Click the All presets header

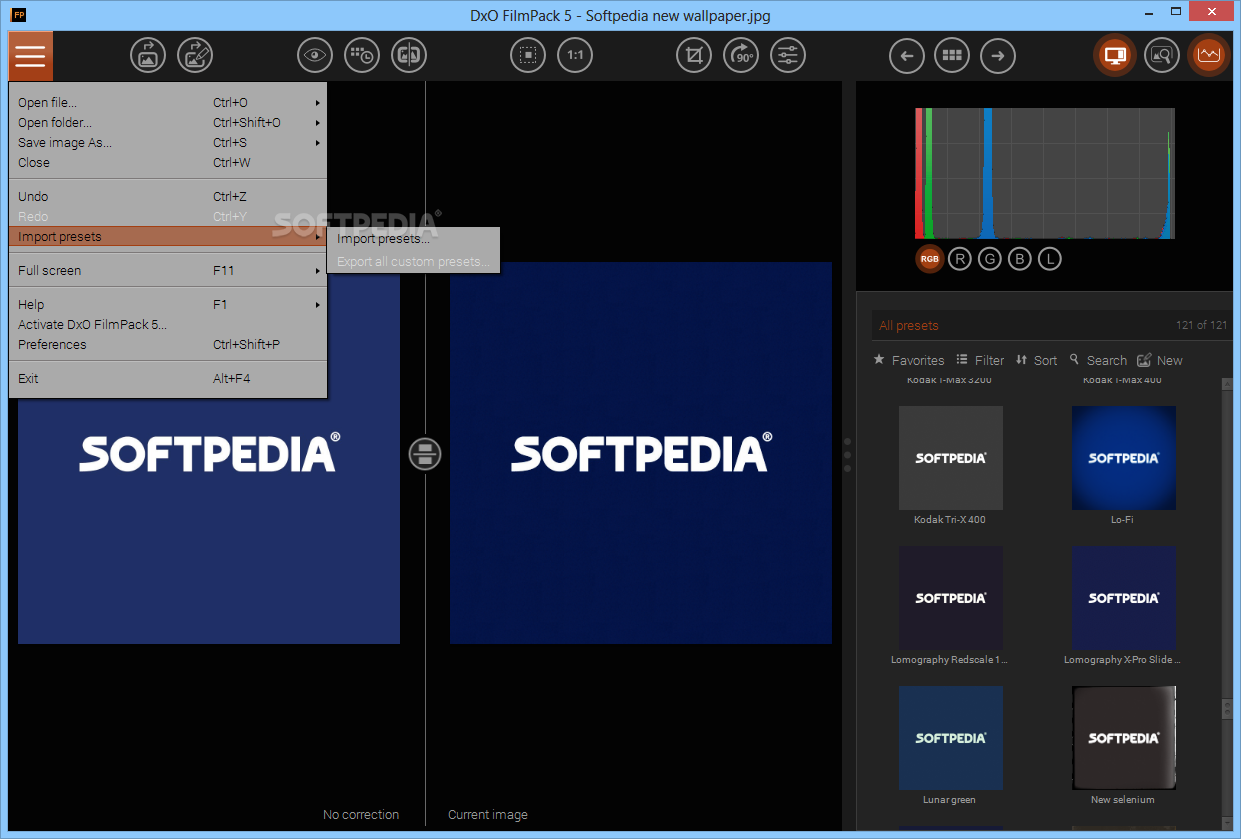click(909, 326)
